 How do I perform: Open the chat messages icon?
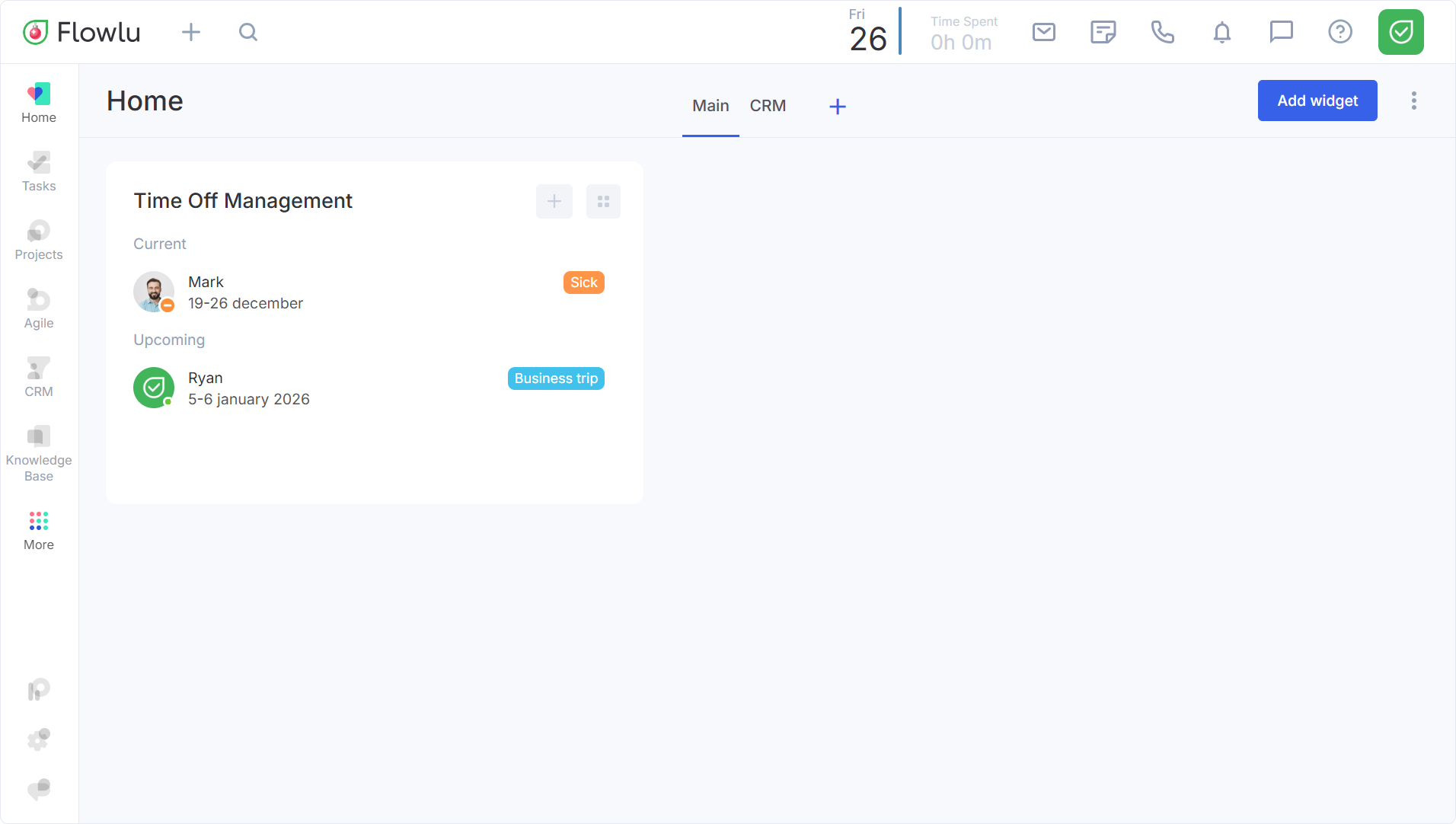pyautogui.click(x=1281, y=32)
